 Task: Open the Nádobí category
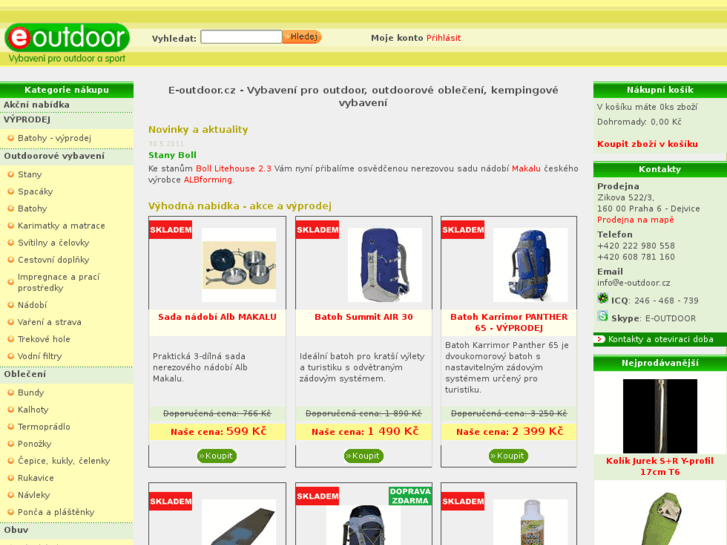point(32,305)
